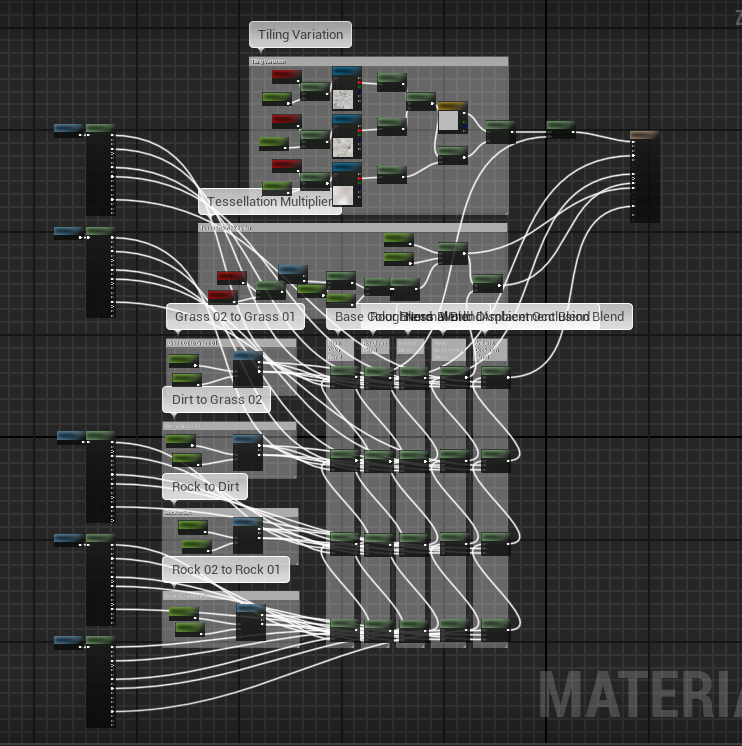
Task: Click the Rock to Dirt comment bubble
Action: [205, 487]
